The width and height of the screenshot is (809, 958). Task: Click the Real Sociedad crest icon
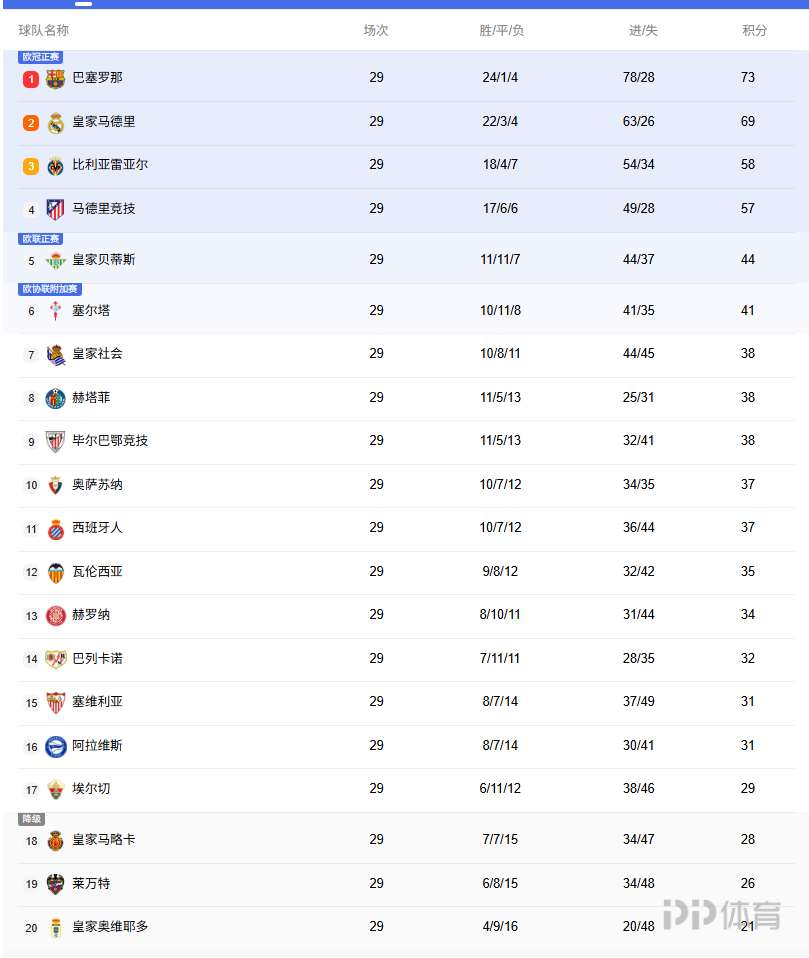(56, 354)
